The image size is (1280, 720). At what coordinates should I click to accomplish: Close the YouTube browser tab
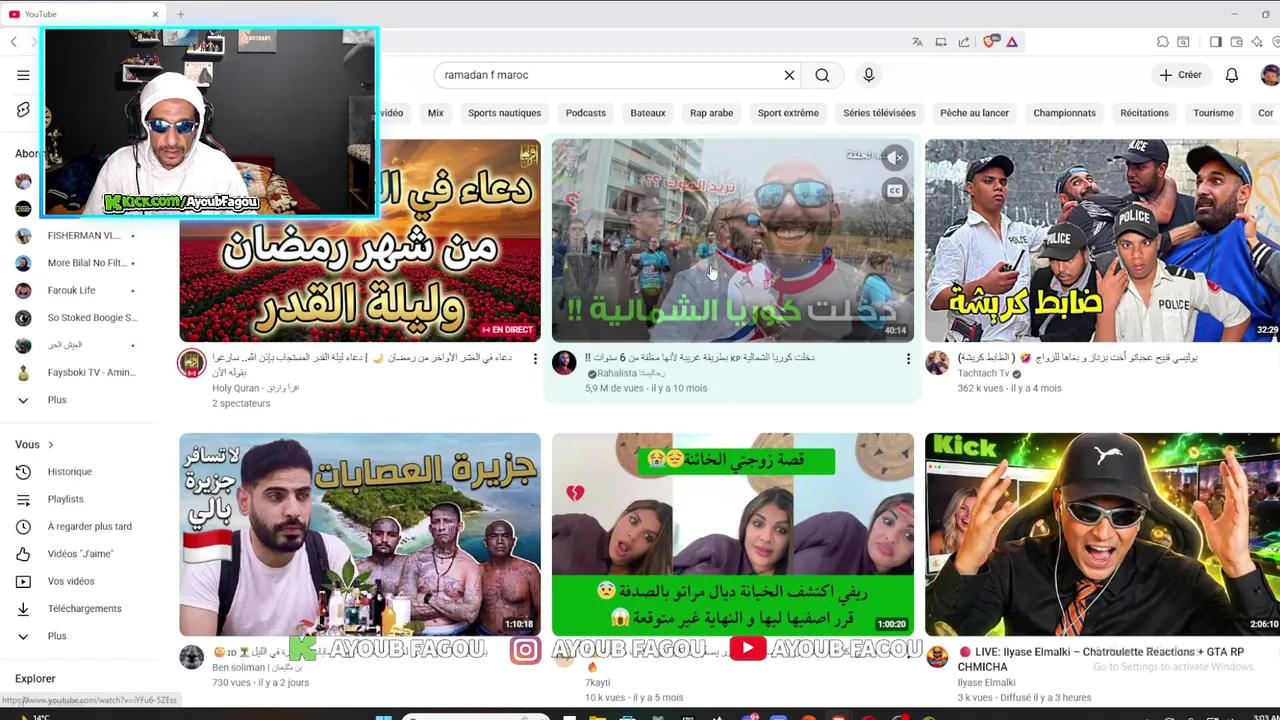pos(155,14)
